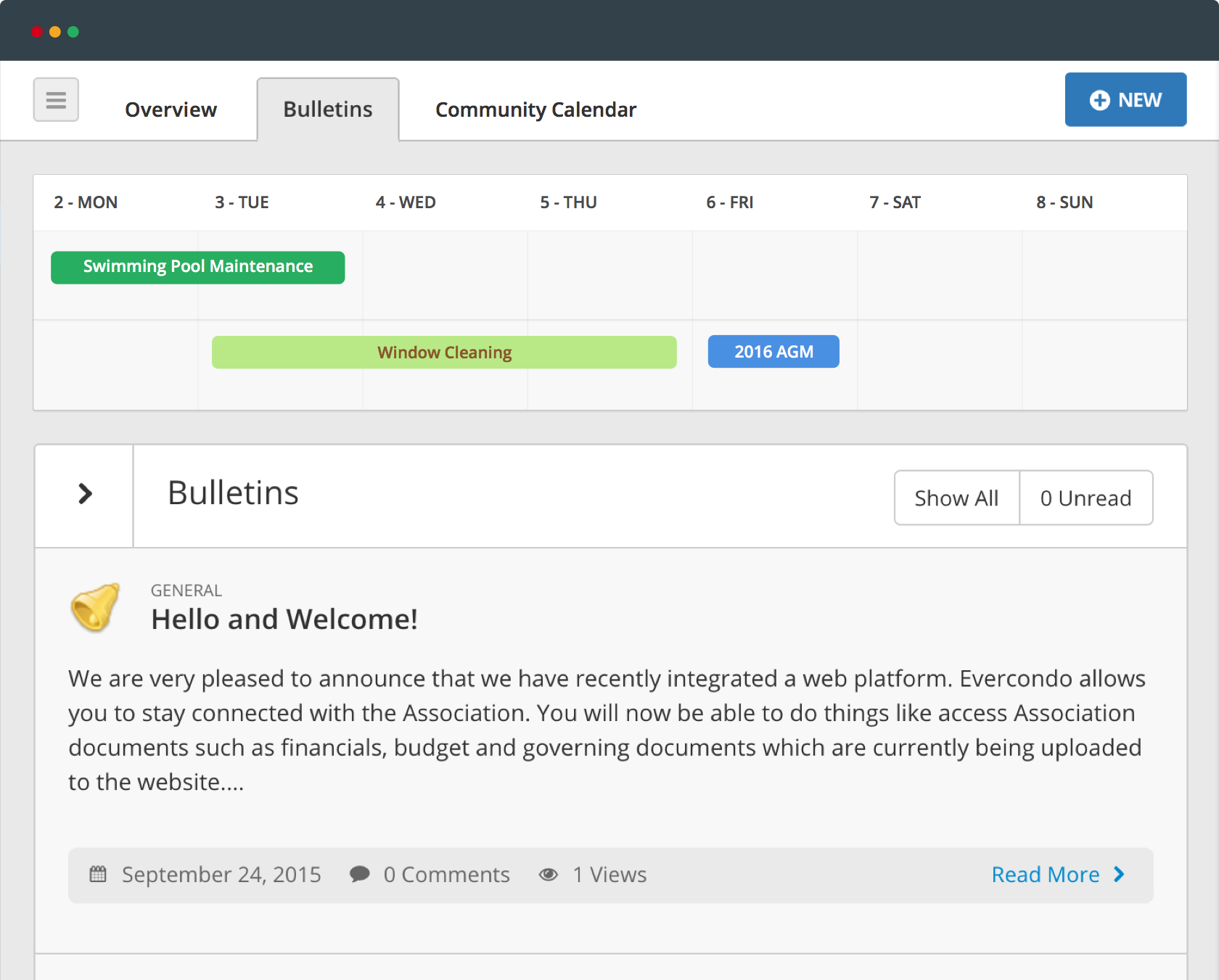Click the 2 - MON day header
The width and height of the screenshot is (1219, 980).
86,202
